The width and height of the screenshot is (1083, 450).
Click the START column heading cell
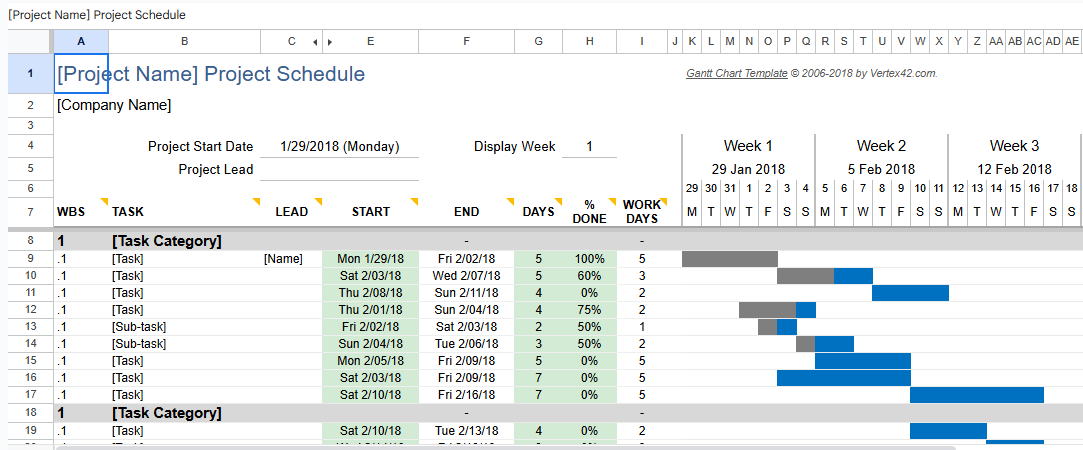pyautogui.click(x=371, y=212)
